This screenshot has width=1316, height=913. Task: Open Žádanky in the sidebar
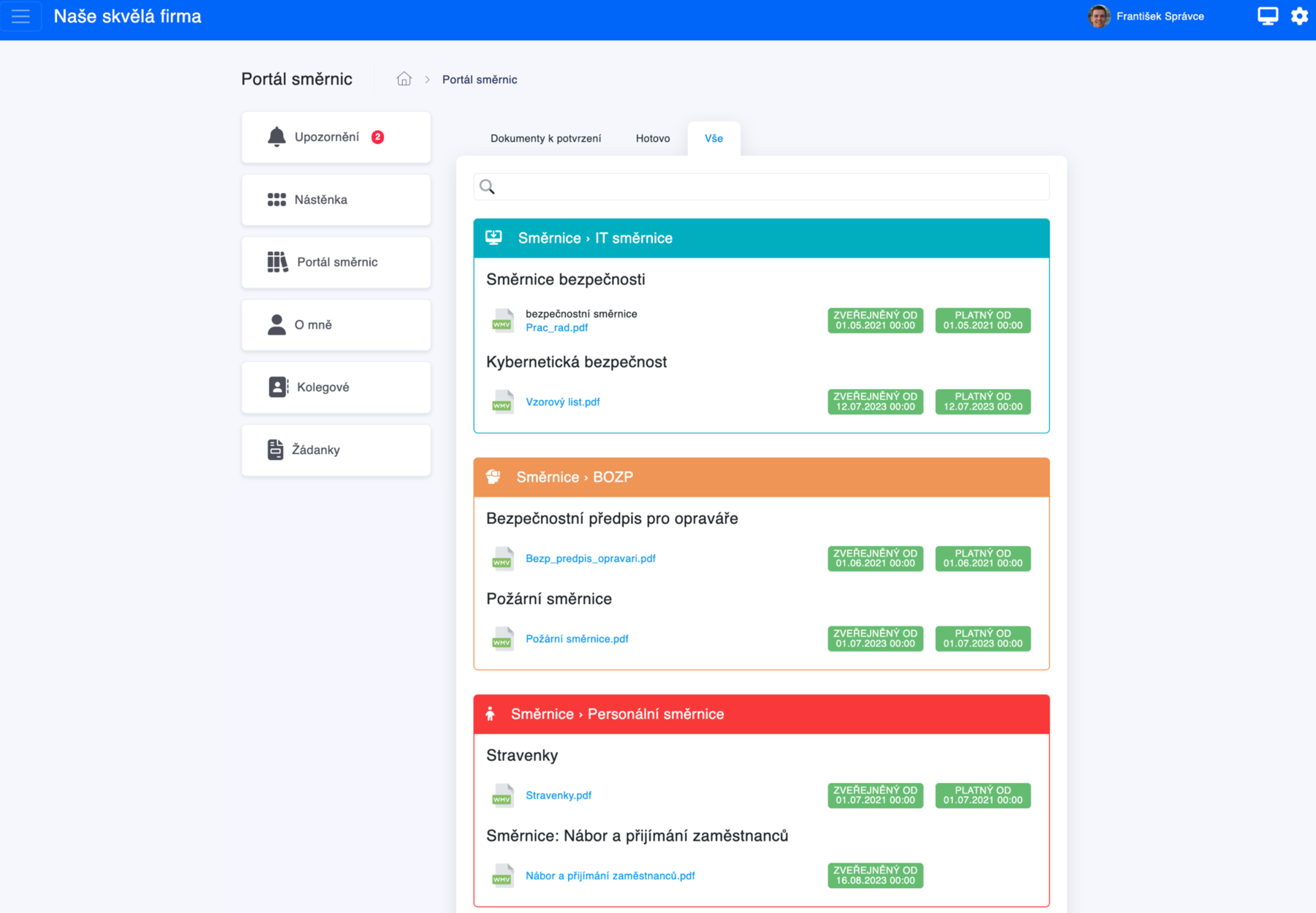pos(336,450)
